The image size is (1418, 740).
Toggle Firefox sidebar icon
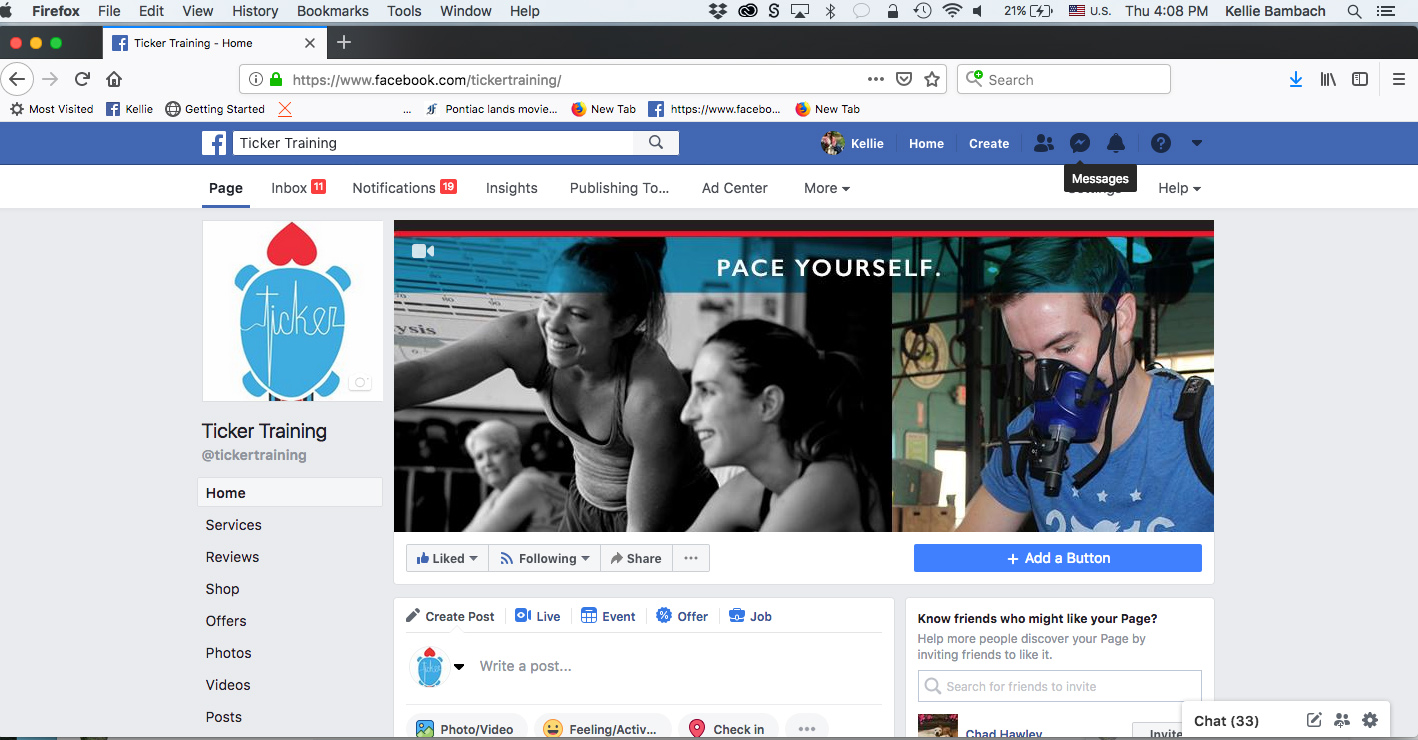pyautogui.click(x=1360, y=79)
